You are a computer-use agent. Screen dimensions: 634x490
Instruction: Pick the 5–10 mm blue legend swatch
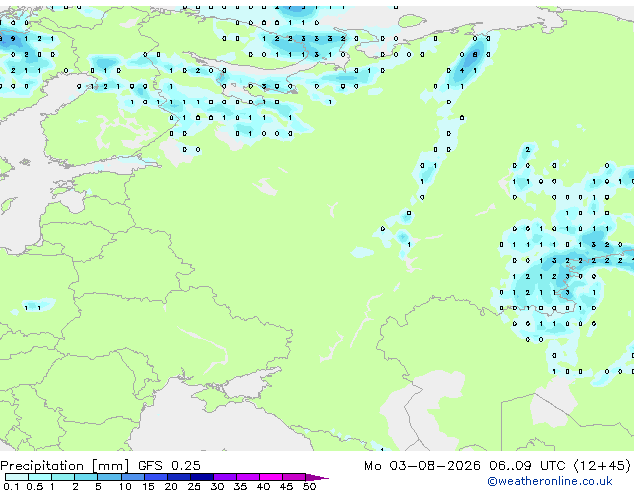109,477
